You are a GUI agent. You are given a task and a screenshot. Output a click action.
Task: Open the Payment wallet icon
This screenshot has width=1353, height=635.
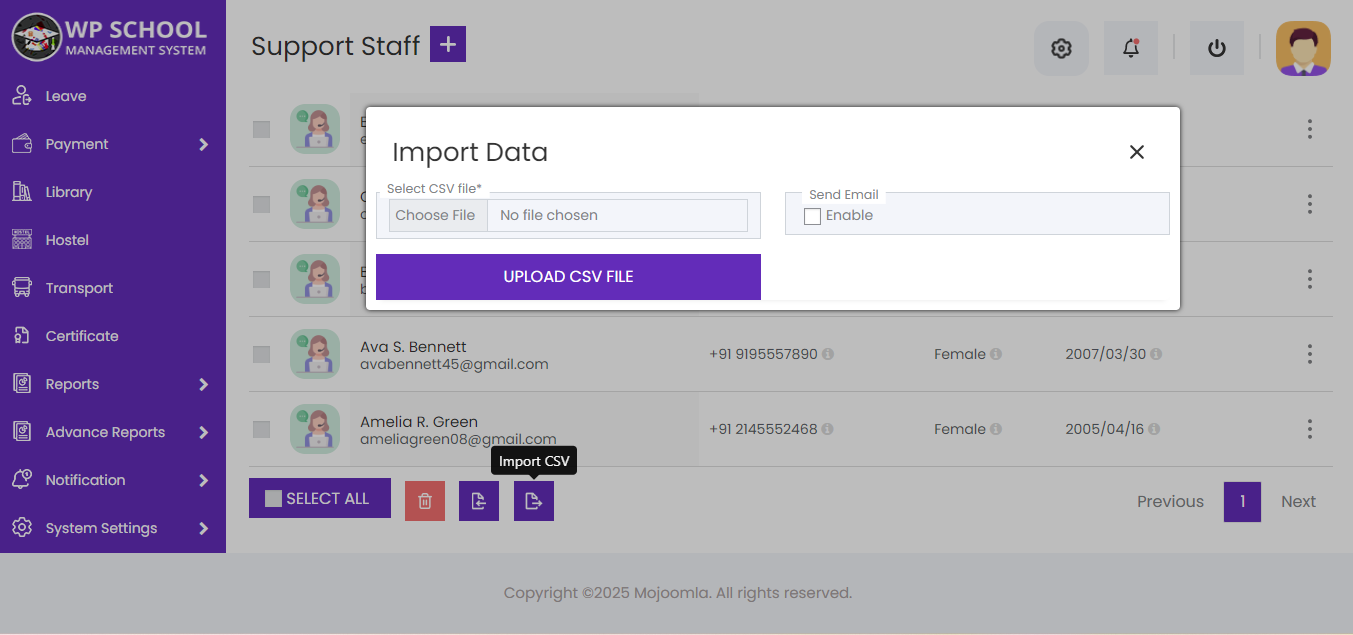(22, 144)
